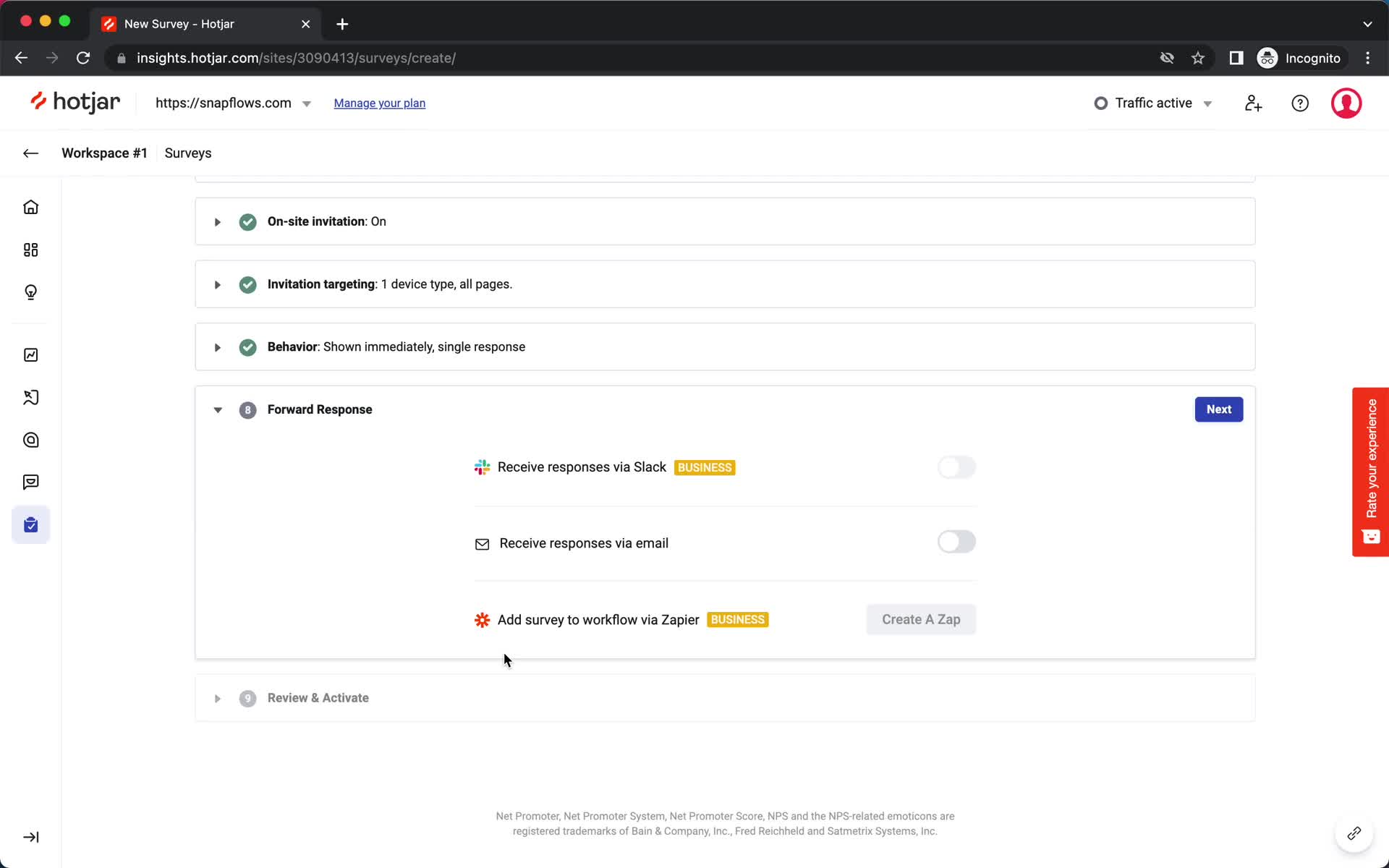Click the Recordings icon in sidebar
Viewport: 1389px width, 868px height.
(31, 397)
